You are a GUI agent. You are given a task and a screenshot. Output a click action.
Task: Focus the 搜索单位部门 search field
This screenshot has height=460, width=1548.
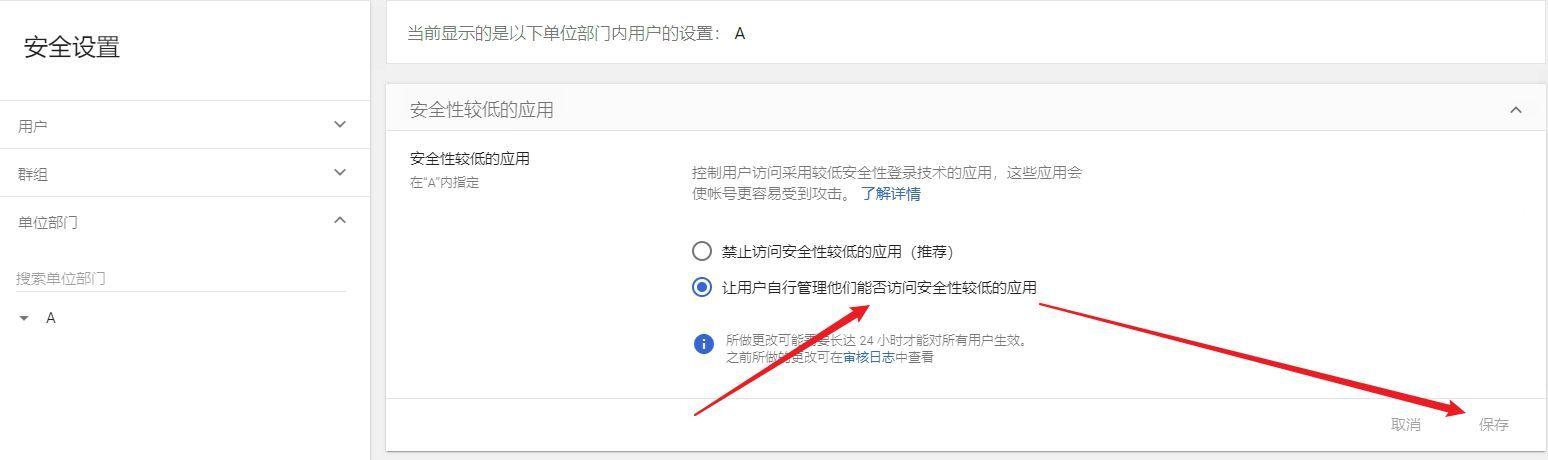click(x=181, y=279)
